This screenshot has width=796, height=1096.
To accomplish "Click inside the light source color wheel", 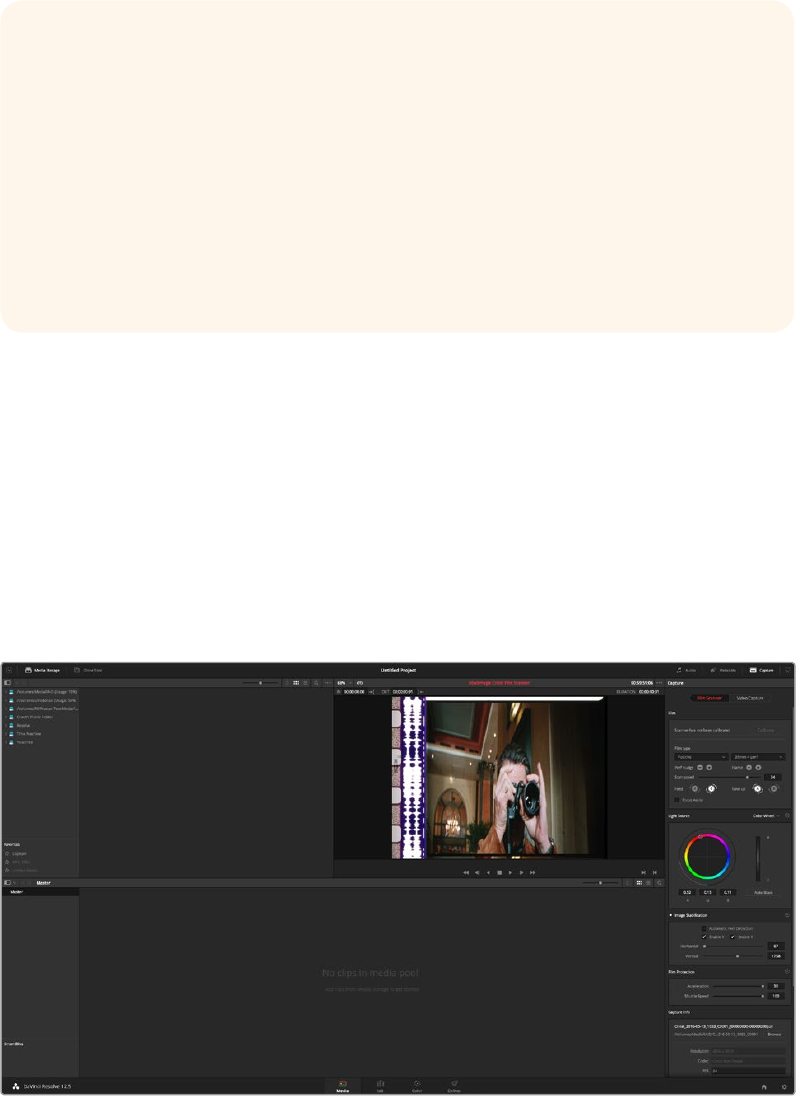I will pyautogui.click(x=707, y=856).
